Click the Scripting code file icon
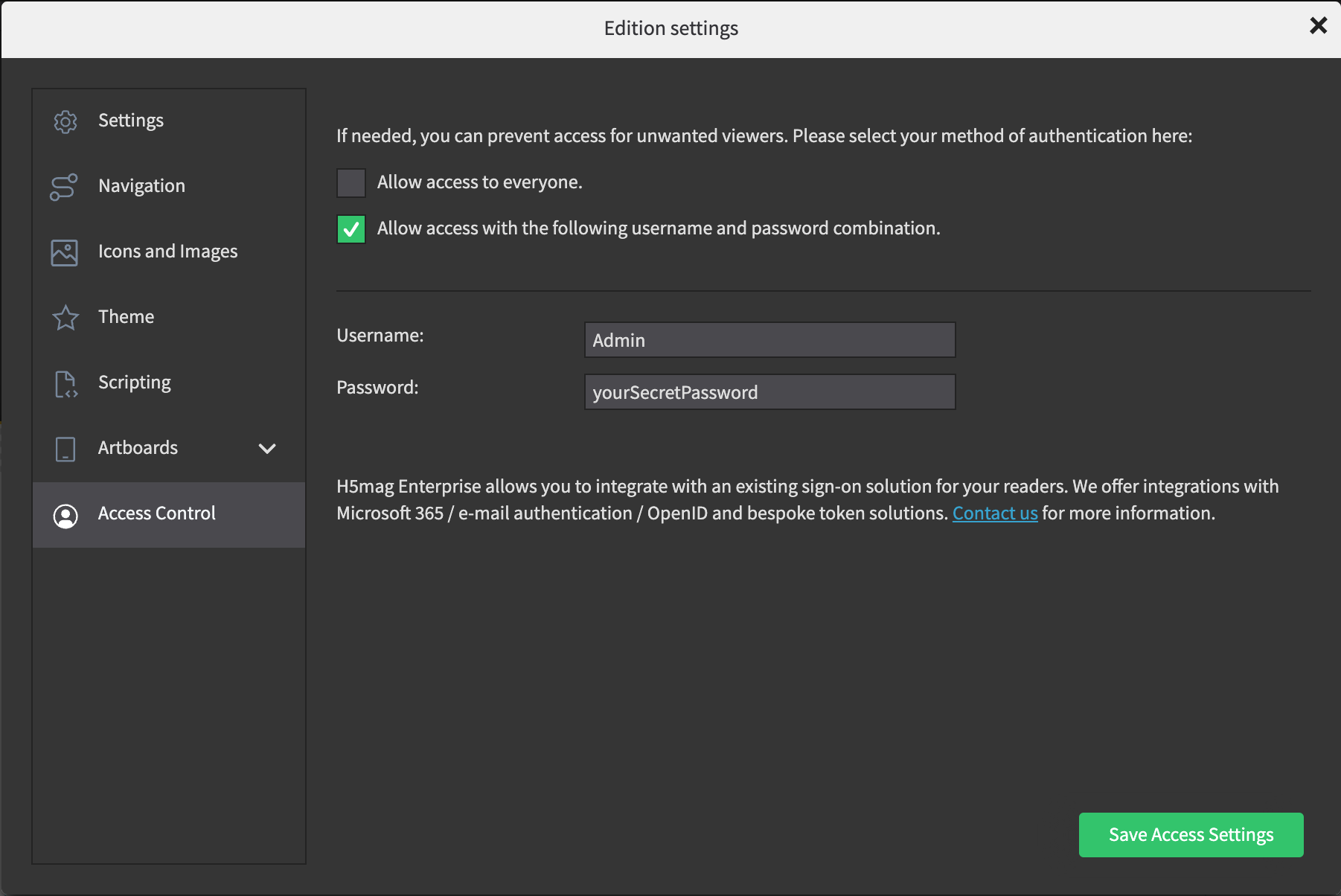The image size is (1341, 896). point(65,384)
